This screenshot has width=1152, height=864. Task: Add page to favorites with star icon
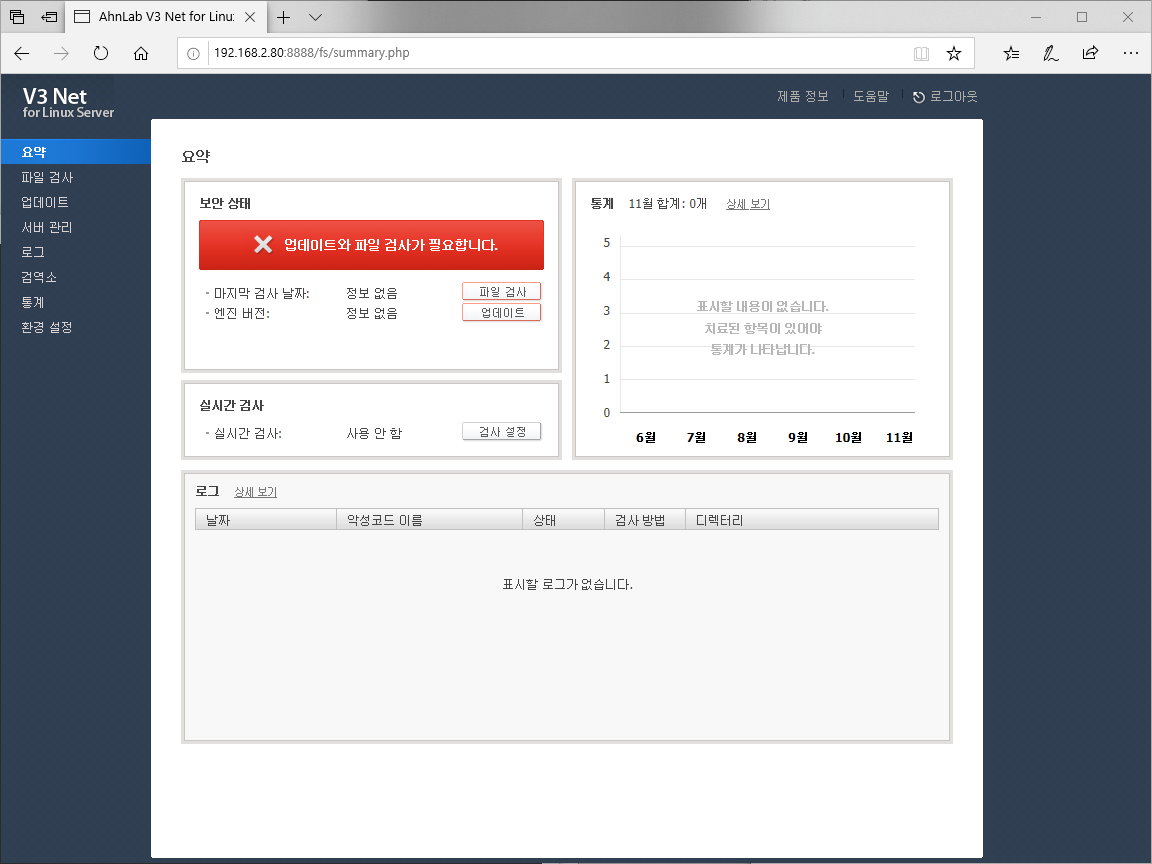click(954, 53)
